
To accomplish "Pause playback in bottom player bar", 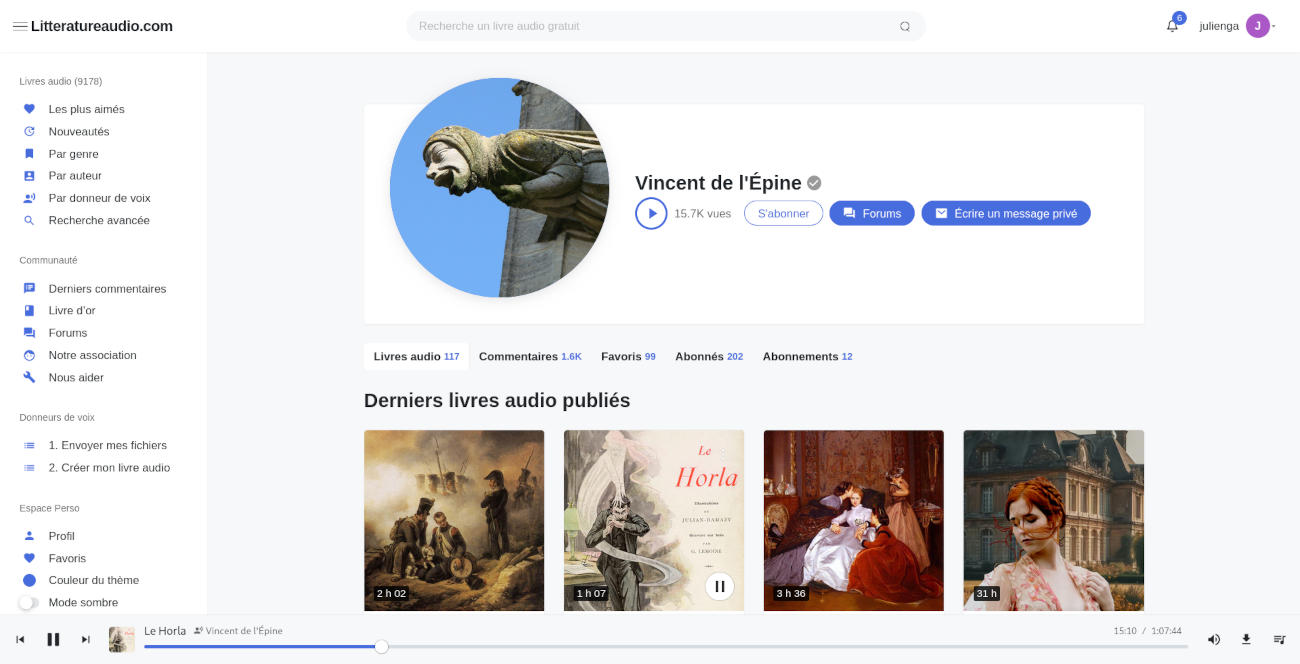I will point(53,639).
